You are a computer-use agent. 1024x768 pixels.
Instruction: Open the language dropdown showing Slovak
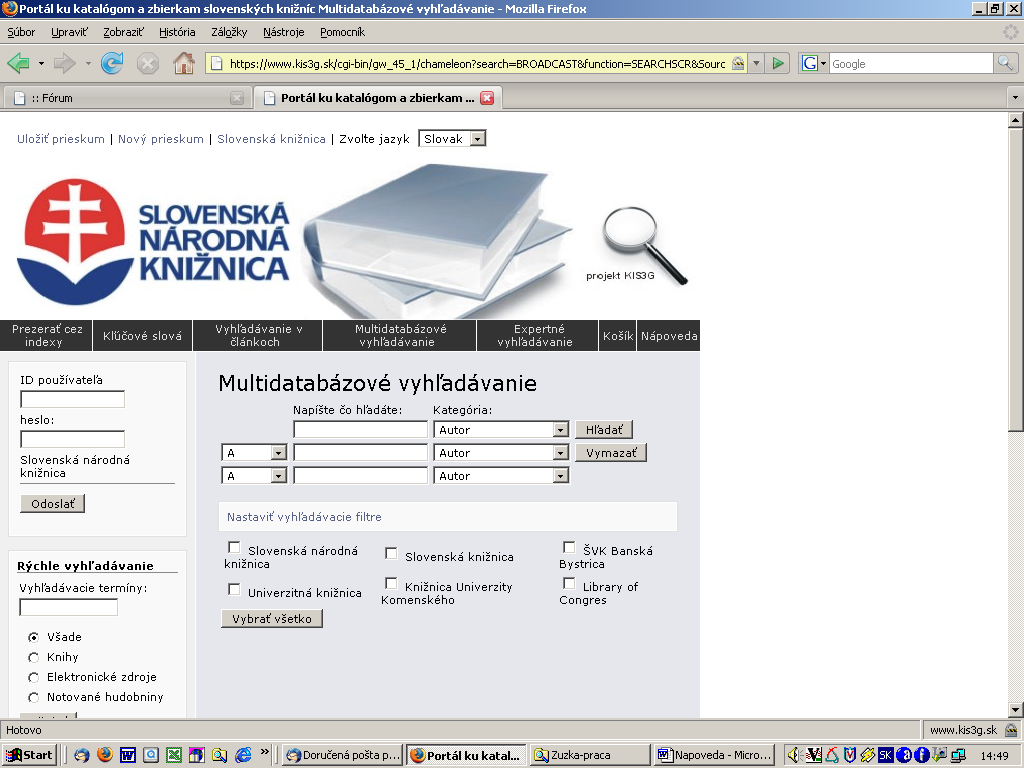pos(477,139)
